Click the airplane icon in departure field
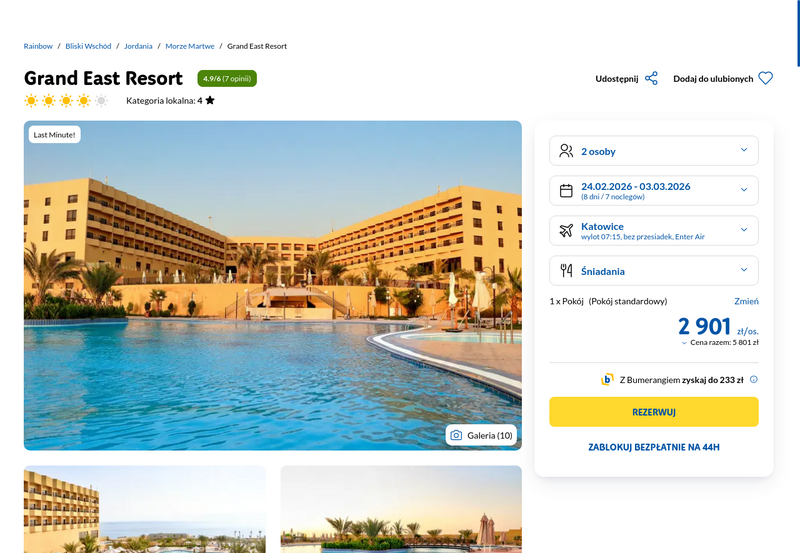Screen dimensions: 800x553 click(566, 231)
